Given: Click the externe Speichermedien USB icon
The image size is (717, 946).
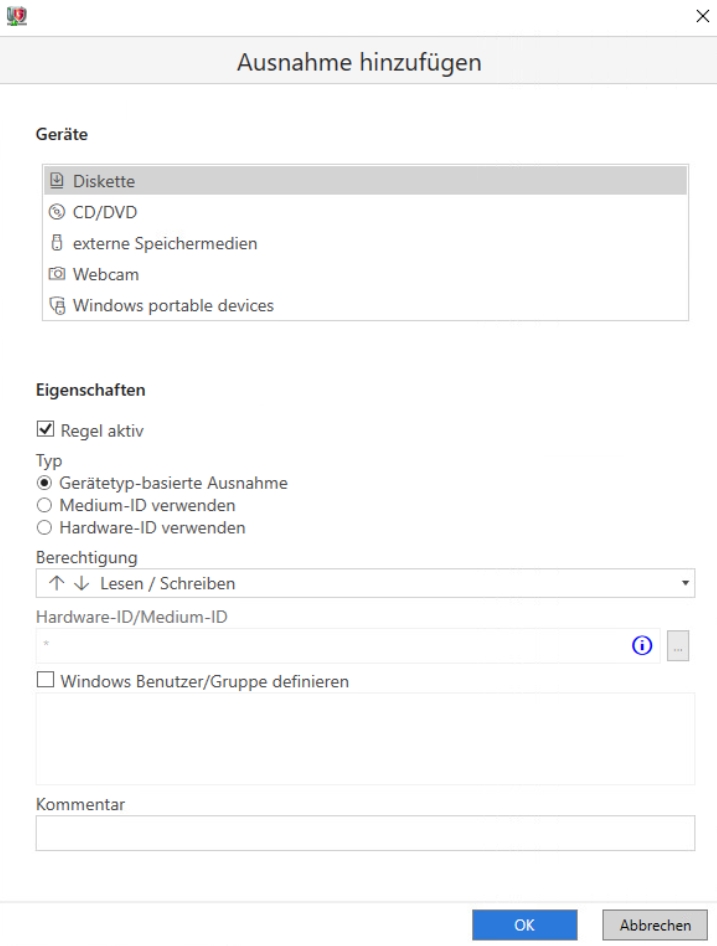Looking at the screenshot, I should (x=57, y=243).
